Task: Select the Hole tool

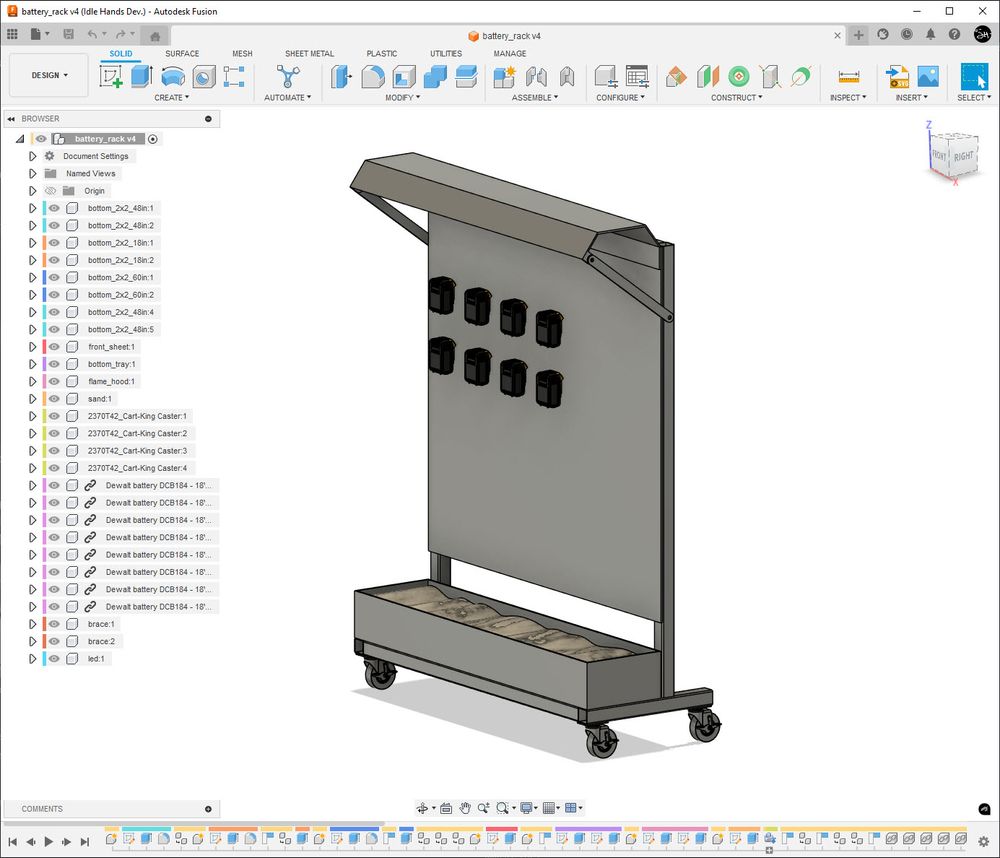Action: tap(203, 77)
